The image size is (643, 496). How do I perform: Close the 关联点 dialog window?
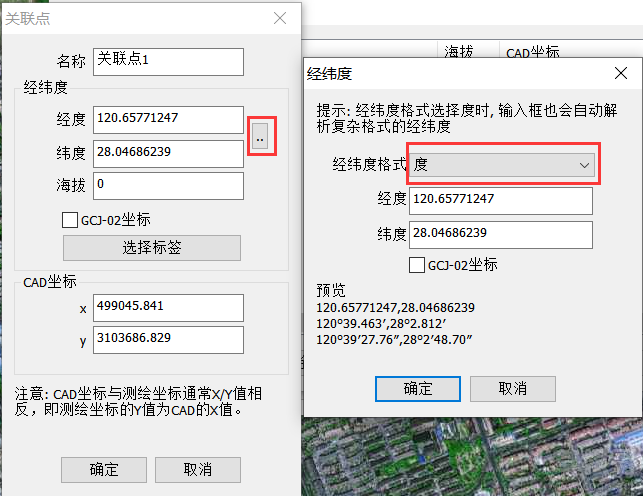[x=280, y=18]
